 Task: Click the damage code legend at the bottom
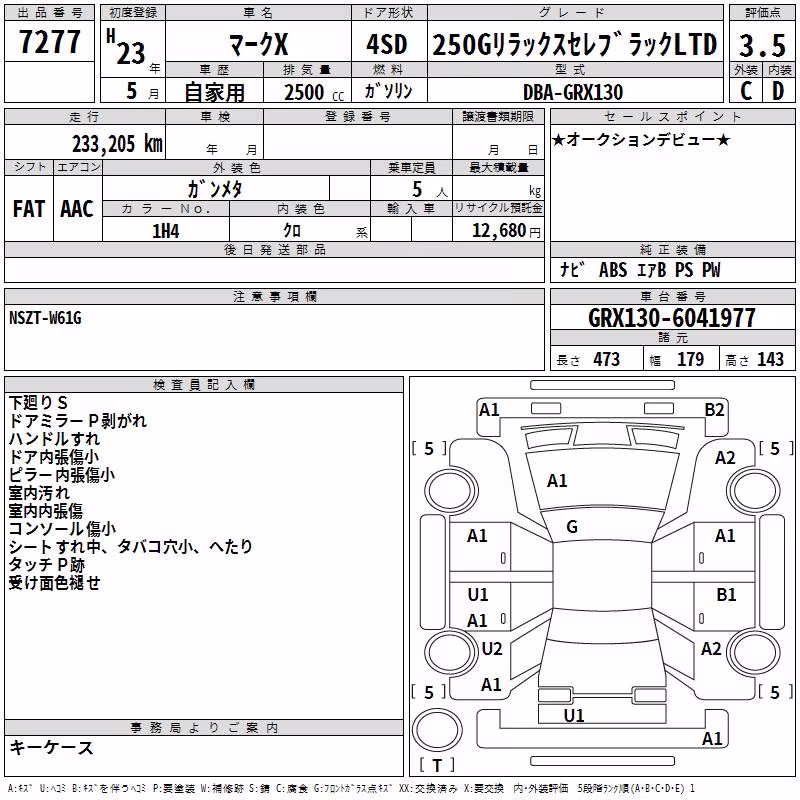[351, 789]
